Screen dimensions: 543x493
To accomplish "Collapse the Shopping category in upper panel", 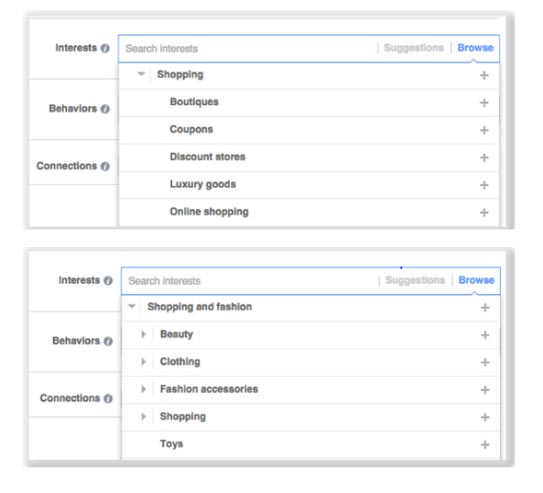I will tap(141, 74).
